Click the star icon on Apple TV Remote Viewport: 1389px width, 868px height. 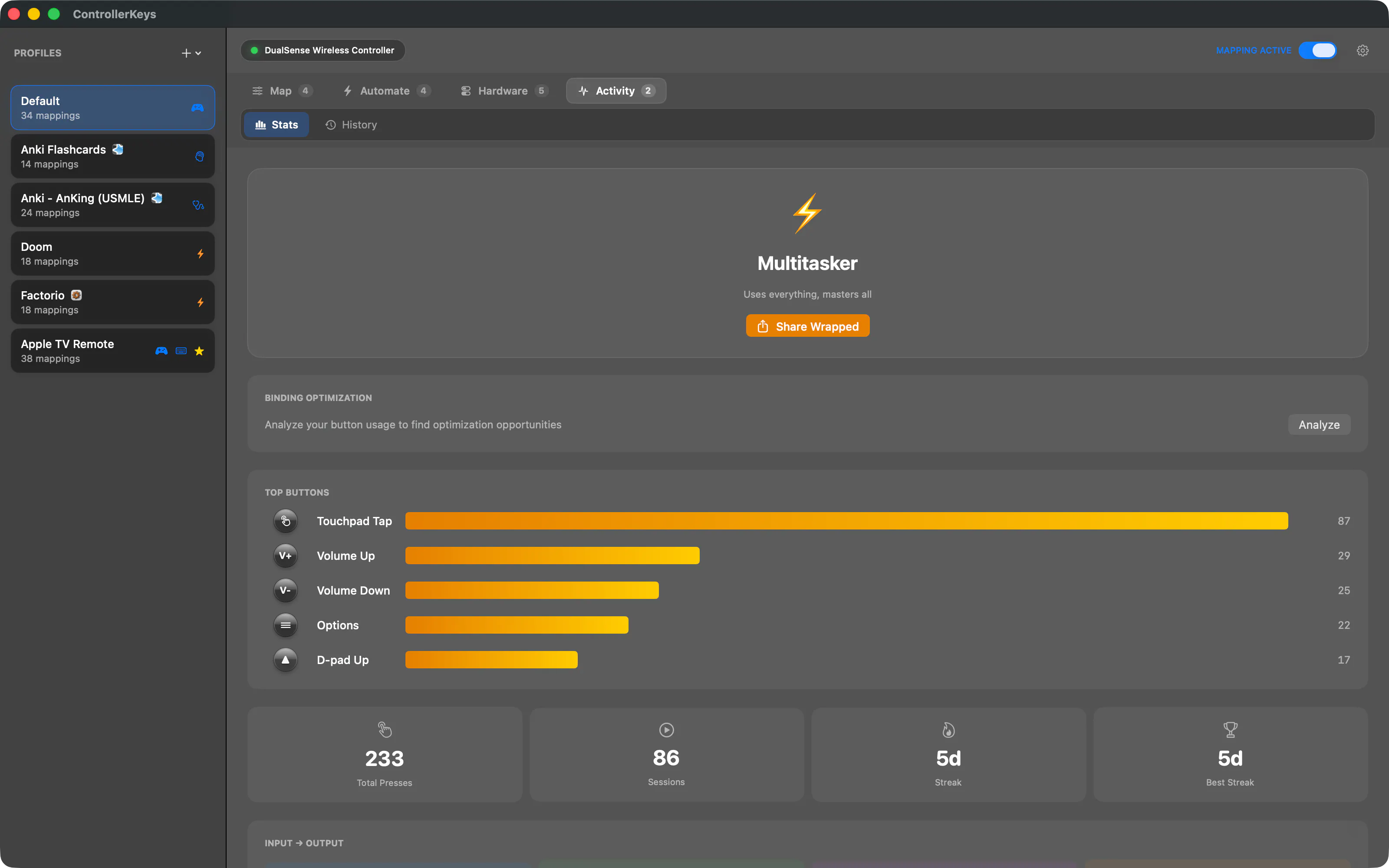click(x=199, y=351)
